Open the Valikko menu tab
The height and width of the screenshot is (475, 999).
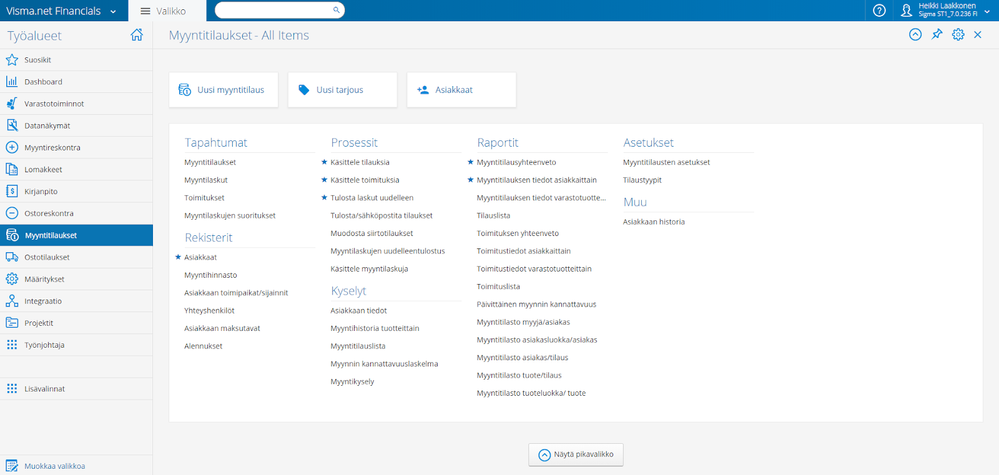167,11
